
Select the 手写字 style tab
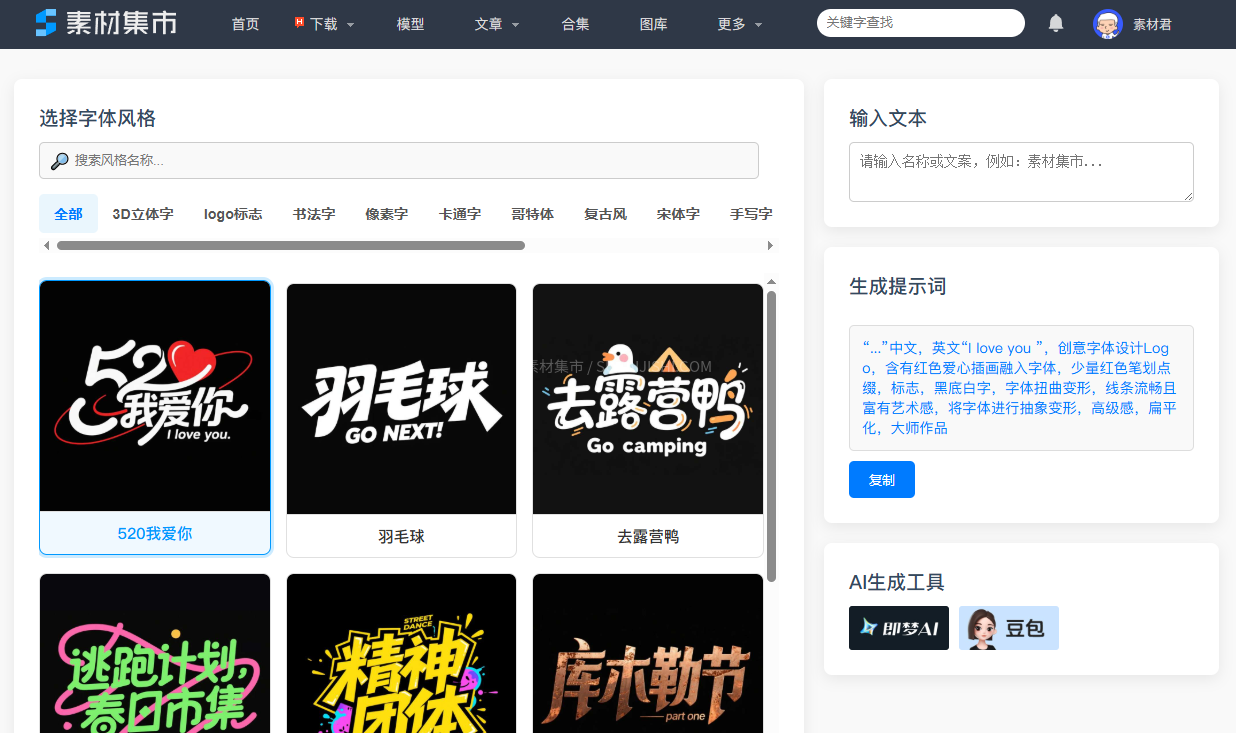[x=751, y=214]
